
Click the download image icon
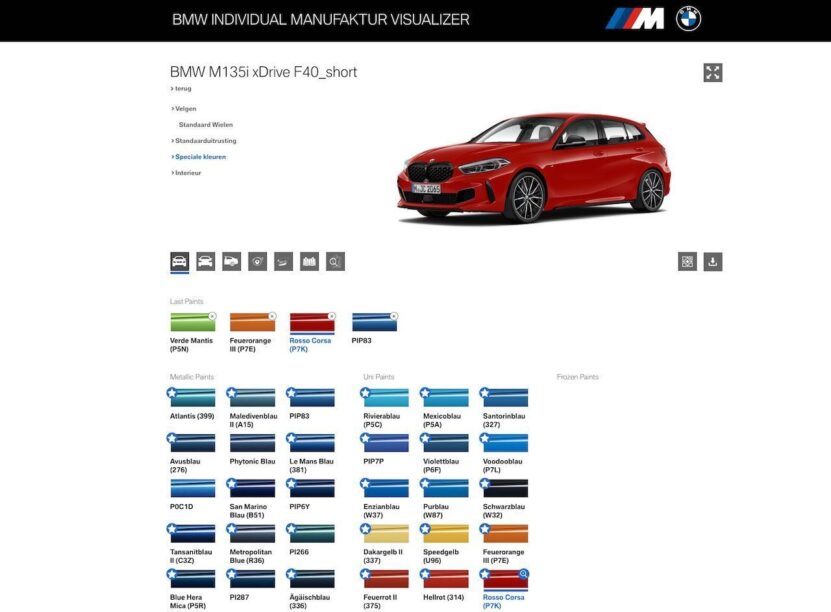point(713,261)
